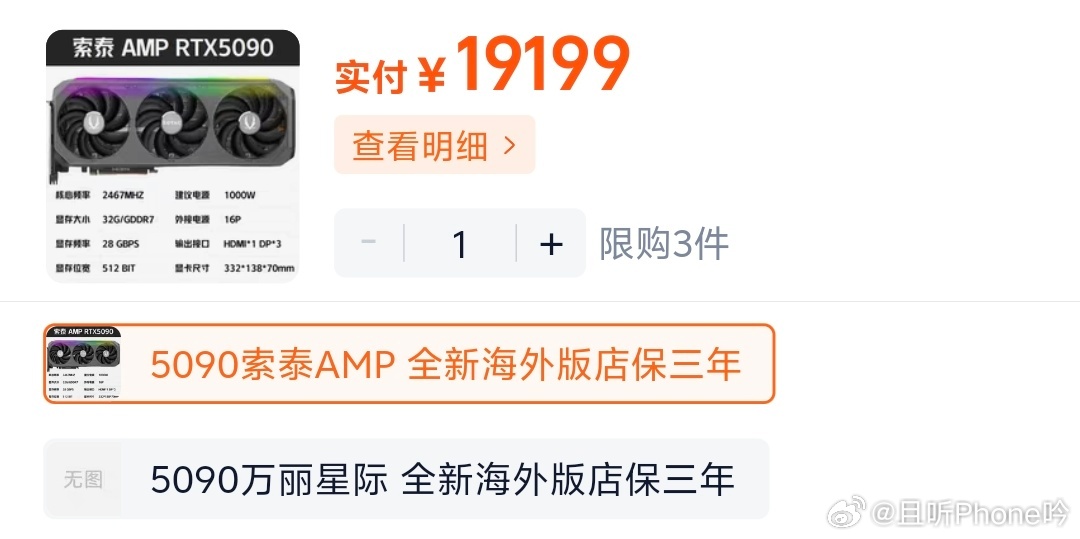
Task: Click the orange ¥ currency symbol
Action: coord(432,75)
